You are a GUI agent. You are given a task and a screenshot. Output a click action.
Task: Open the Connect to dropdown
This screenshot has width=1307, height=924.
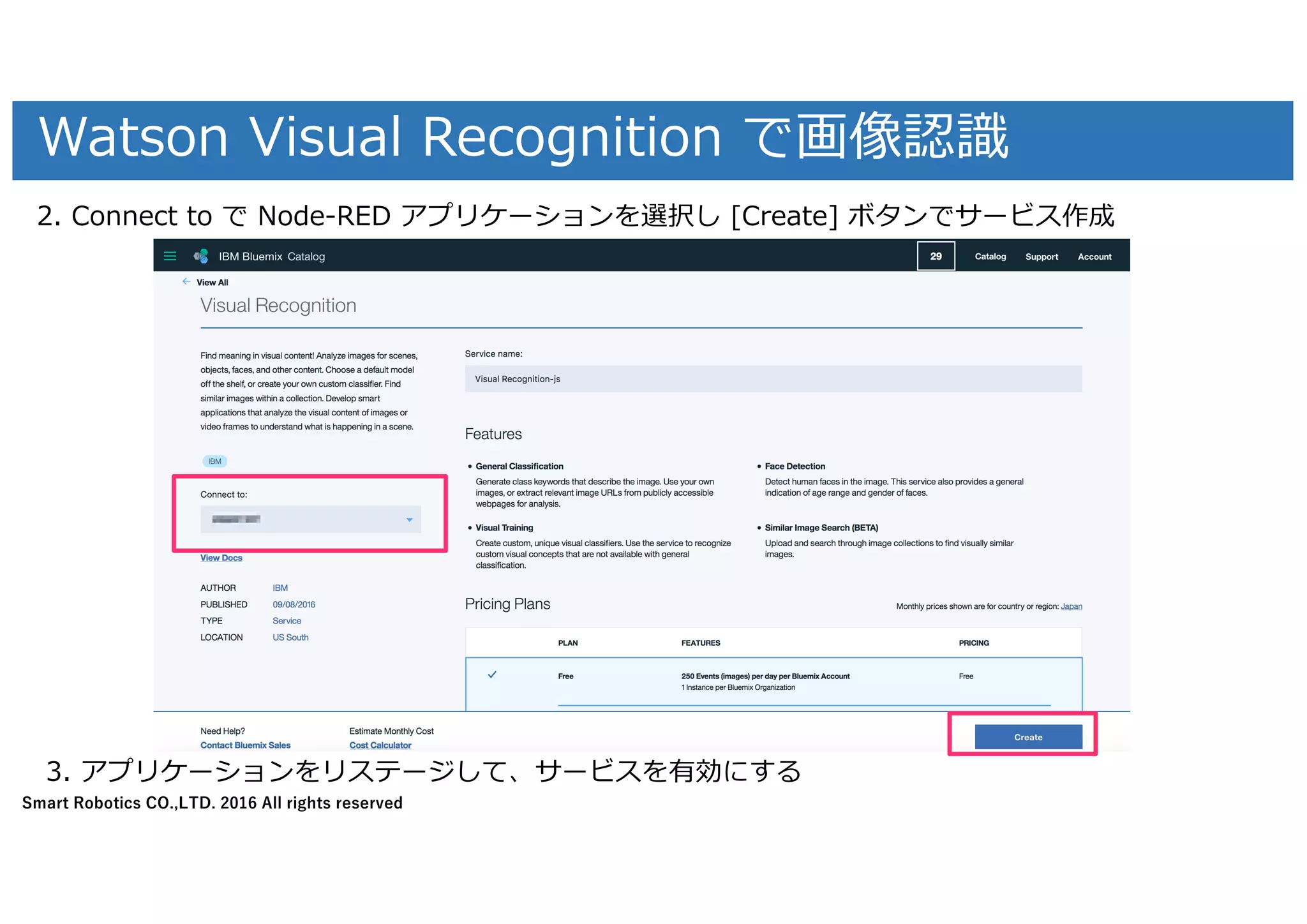[311, 519]
